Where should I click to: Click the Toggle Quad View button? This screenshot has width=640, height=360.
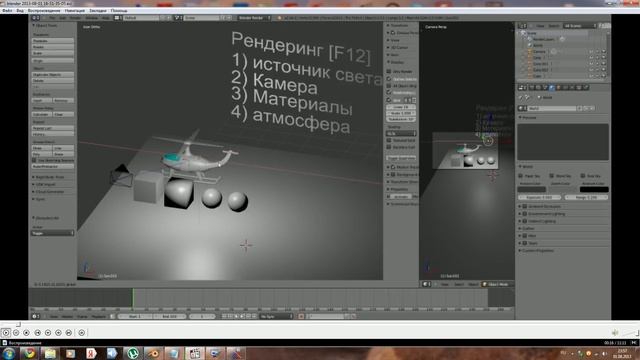[x=401, y=158]
